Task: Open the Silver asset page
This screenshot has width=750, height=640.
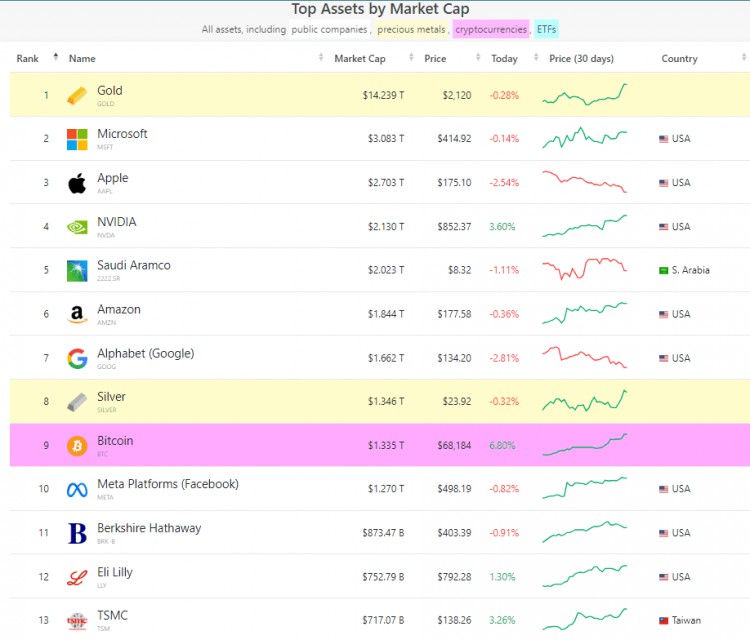Action: 111,397
